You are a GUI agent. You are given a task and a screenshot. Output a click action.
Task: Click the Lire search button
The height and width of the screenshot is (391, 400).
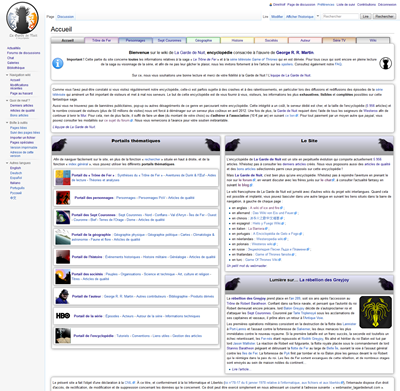click(x=366, y=16)
